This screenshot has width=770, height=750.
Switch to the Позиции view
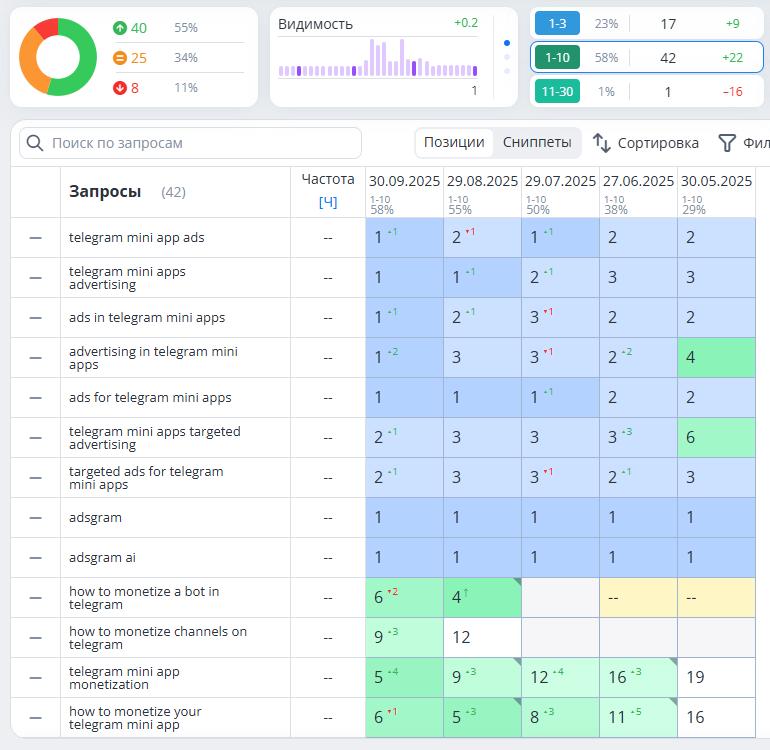(454, 142)
